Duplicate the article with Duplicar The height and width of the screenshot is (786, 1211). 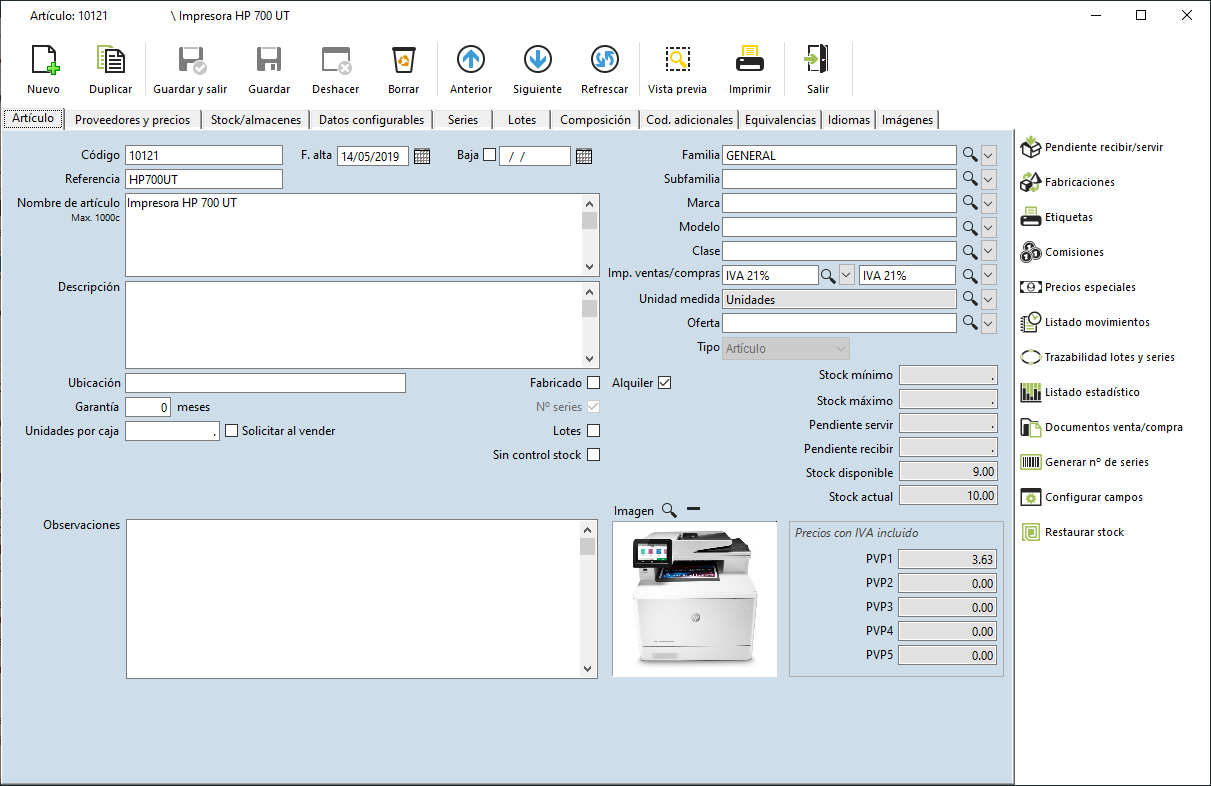[x=110, y=60]
